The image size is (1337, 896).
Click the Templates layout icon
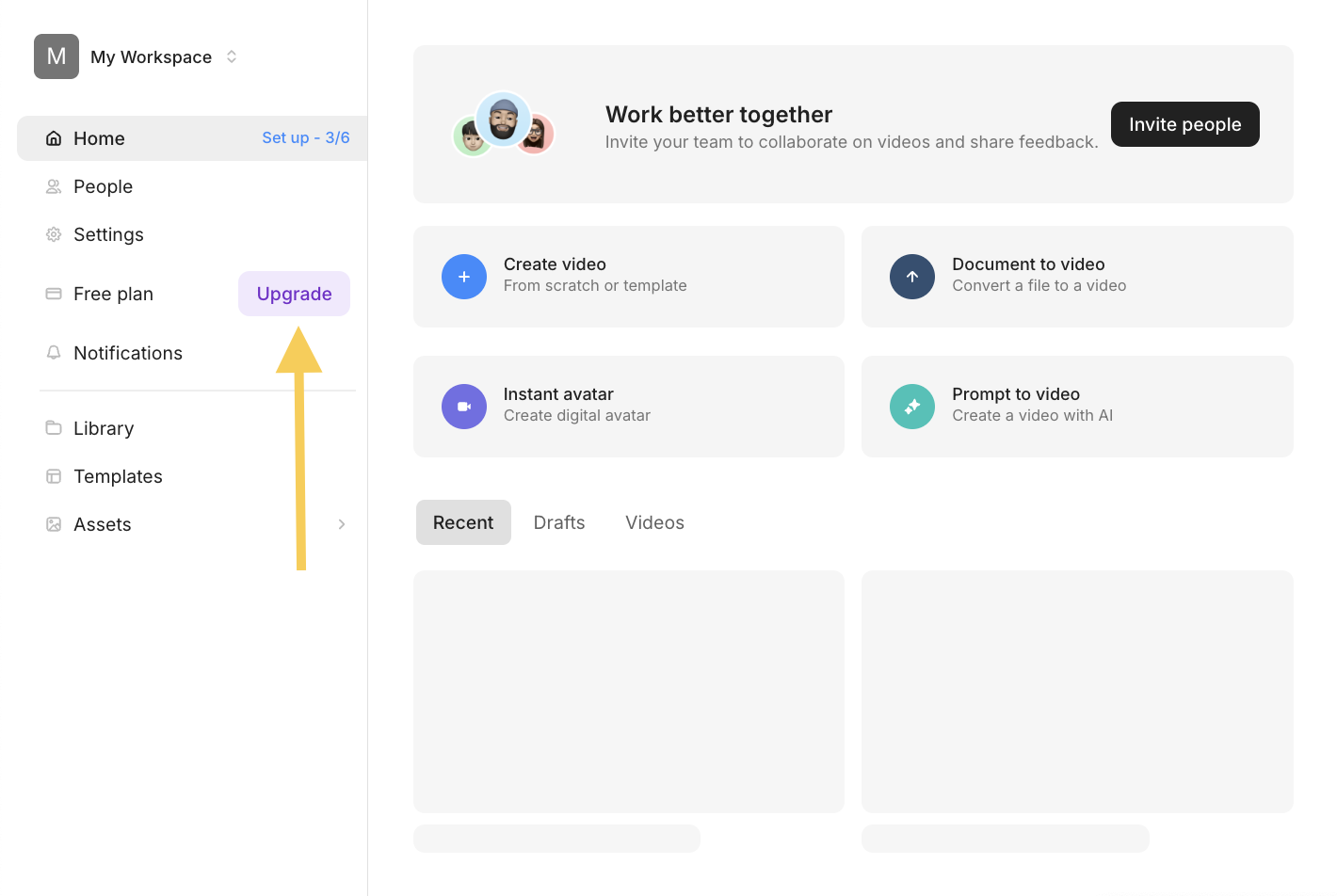click(54, 476)
